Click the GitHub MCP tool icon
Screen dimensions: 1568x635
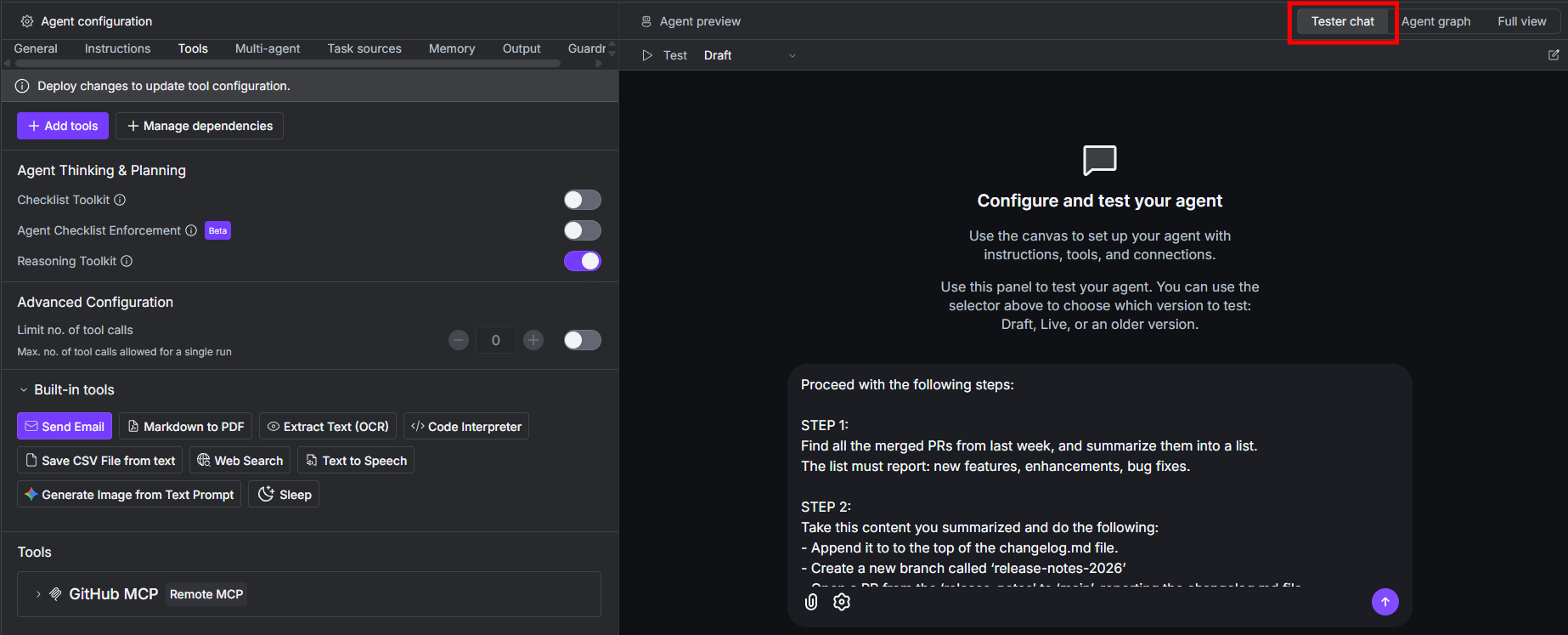click(55, 594)
